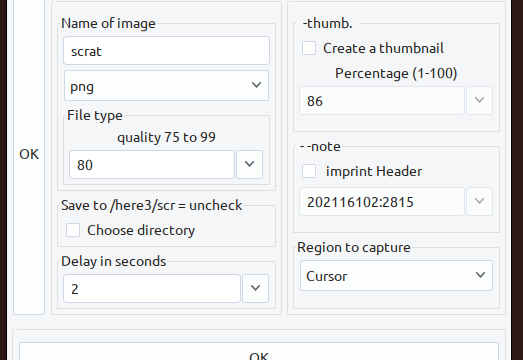Click the note field containing 202116102:2815
Viewport: 523px width, 360px height.
(x=382, y=202)
